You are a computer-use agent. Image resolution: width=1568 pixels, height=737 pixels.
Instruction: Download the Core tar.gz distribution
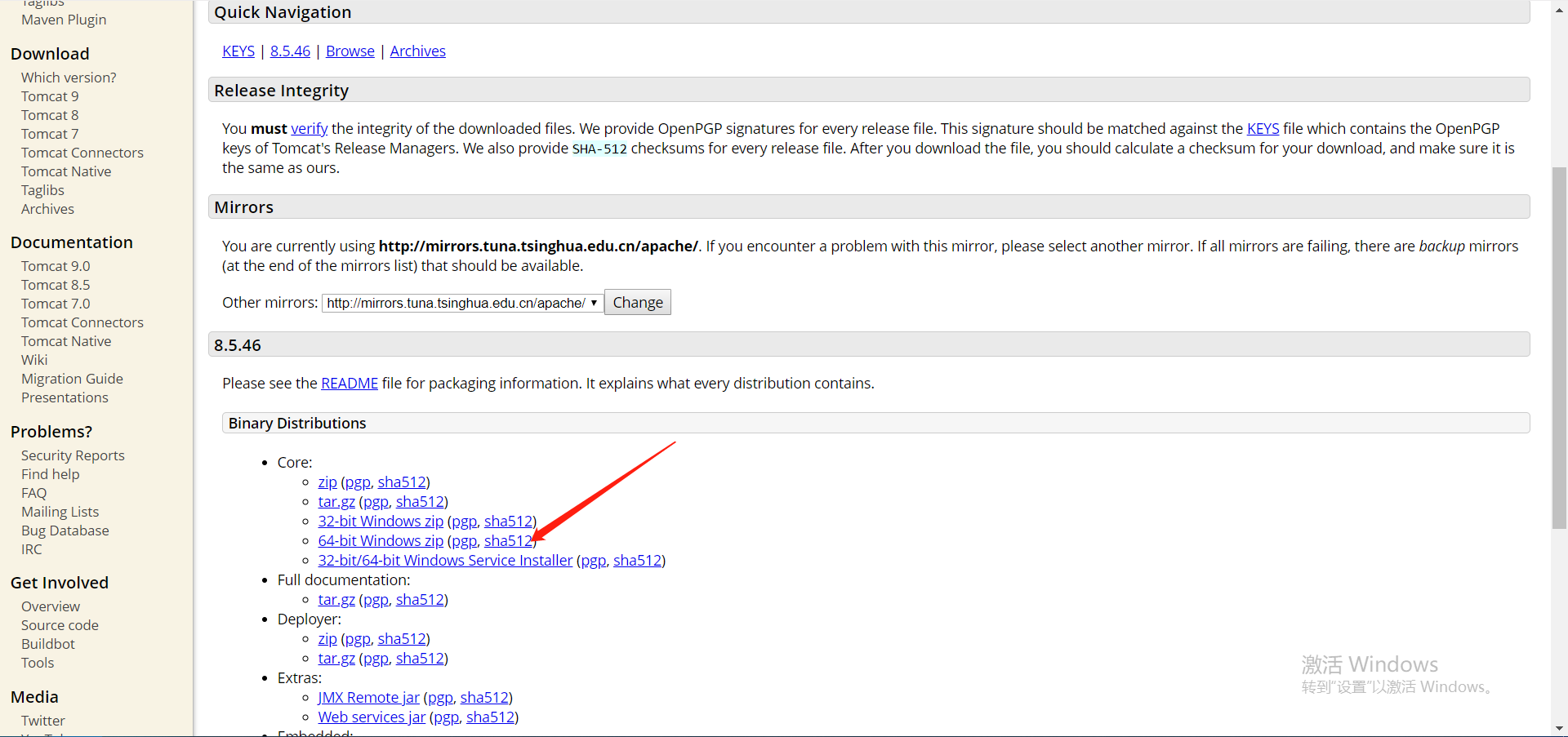click(336, 502)
